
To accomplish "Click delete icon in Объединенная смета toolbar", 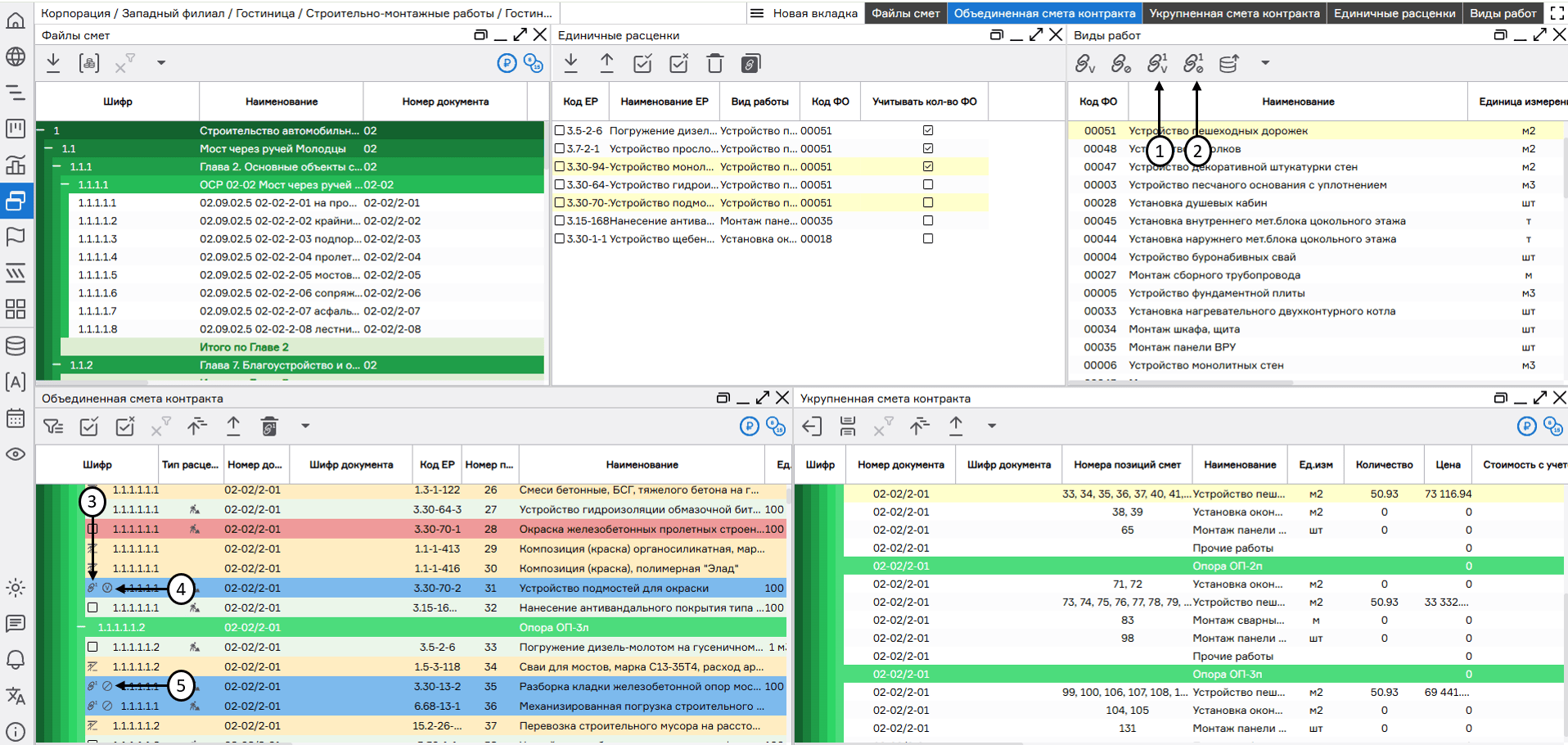I will pyautogui.click(x=269, y=426).
